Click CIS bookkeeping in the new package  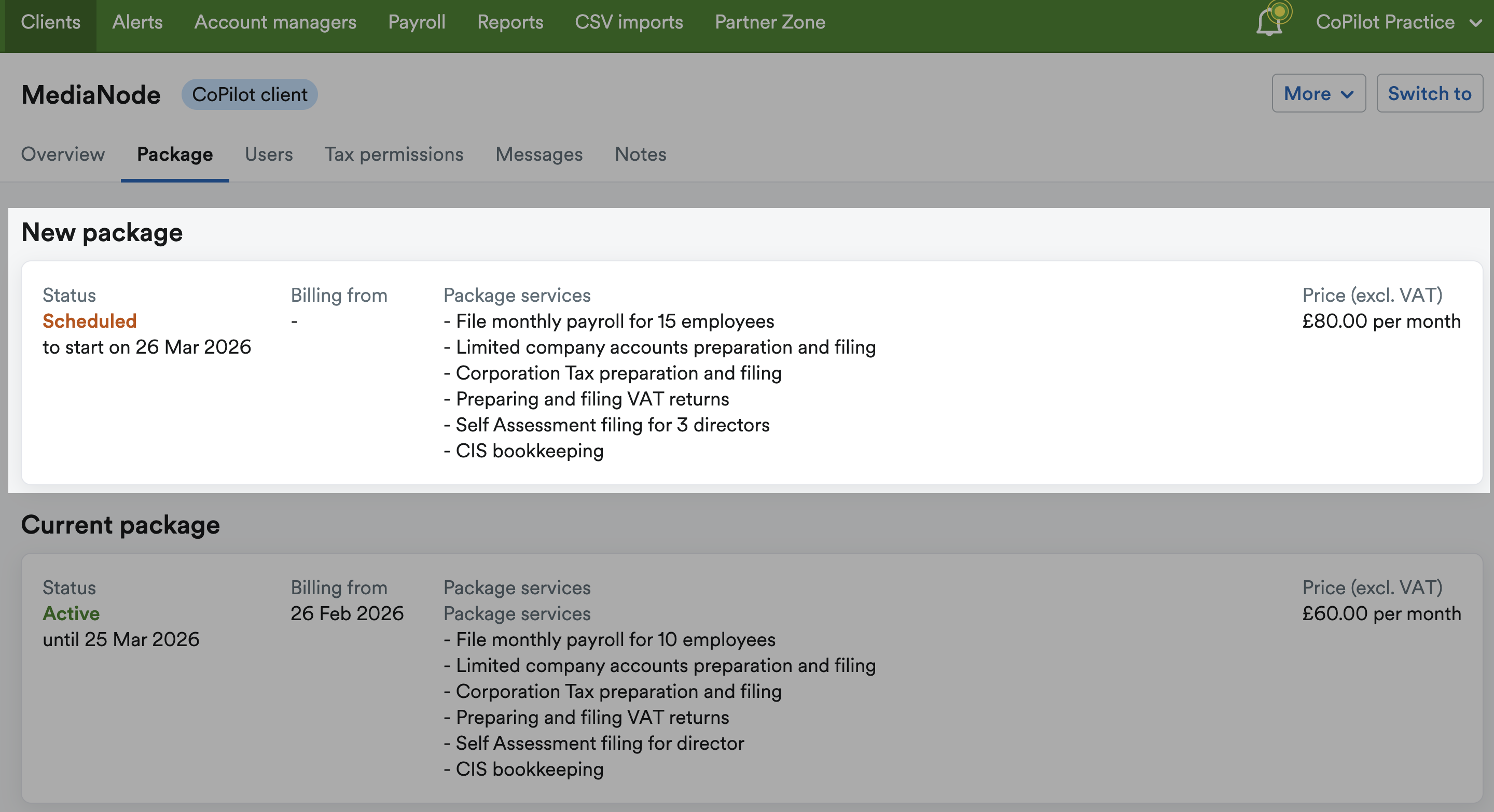[x=530, y=451]
